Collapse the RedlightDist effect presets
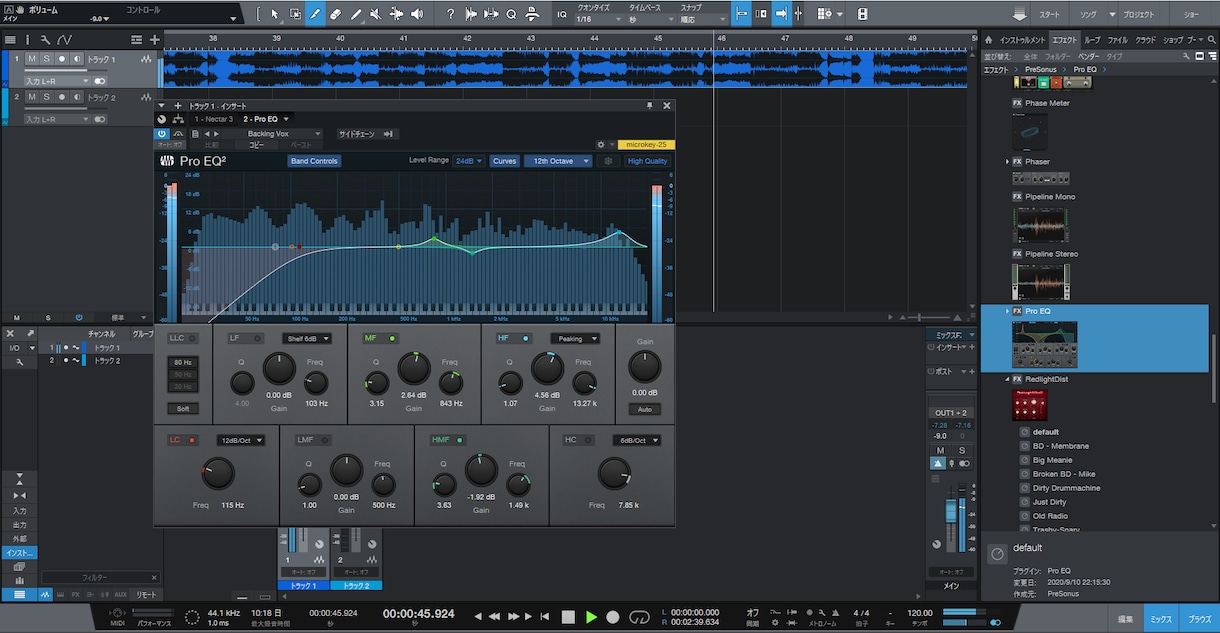Screen dimensions: 1220x633 1007,380
